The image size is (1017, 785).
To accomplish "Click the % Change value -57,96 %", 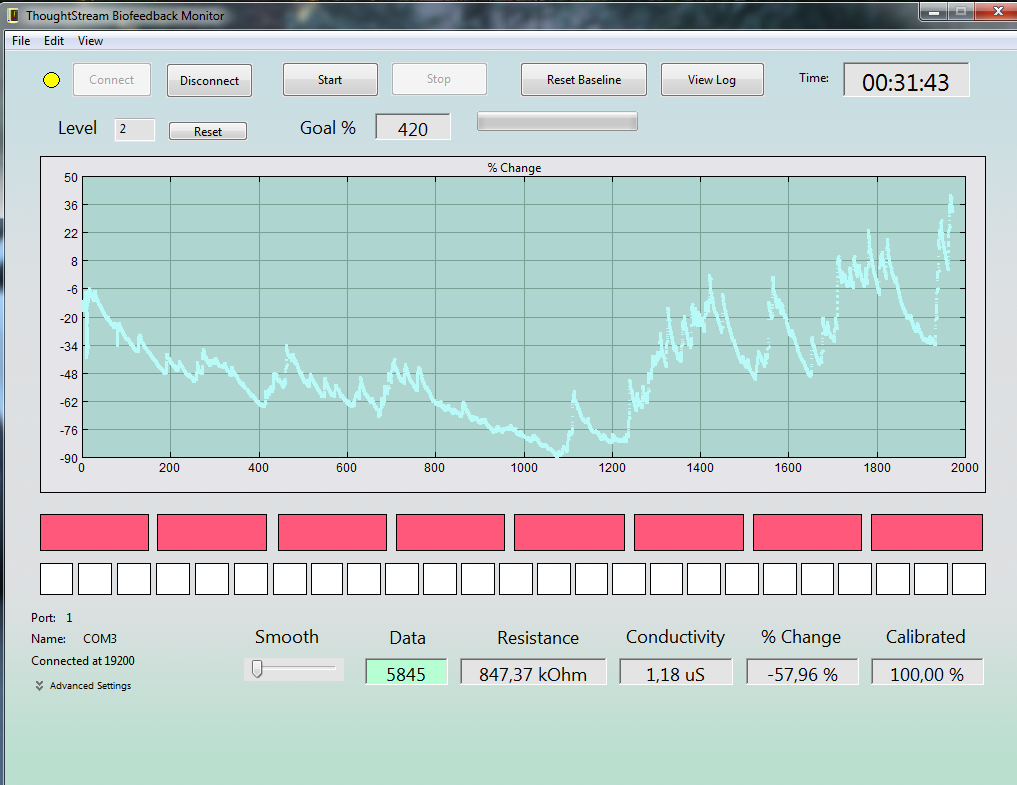I will point(802,672).
